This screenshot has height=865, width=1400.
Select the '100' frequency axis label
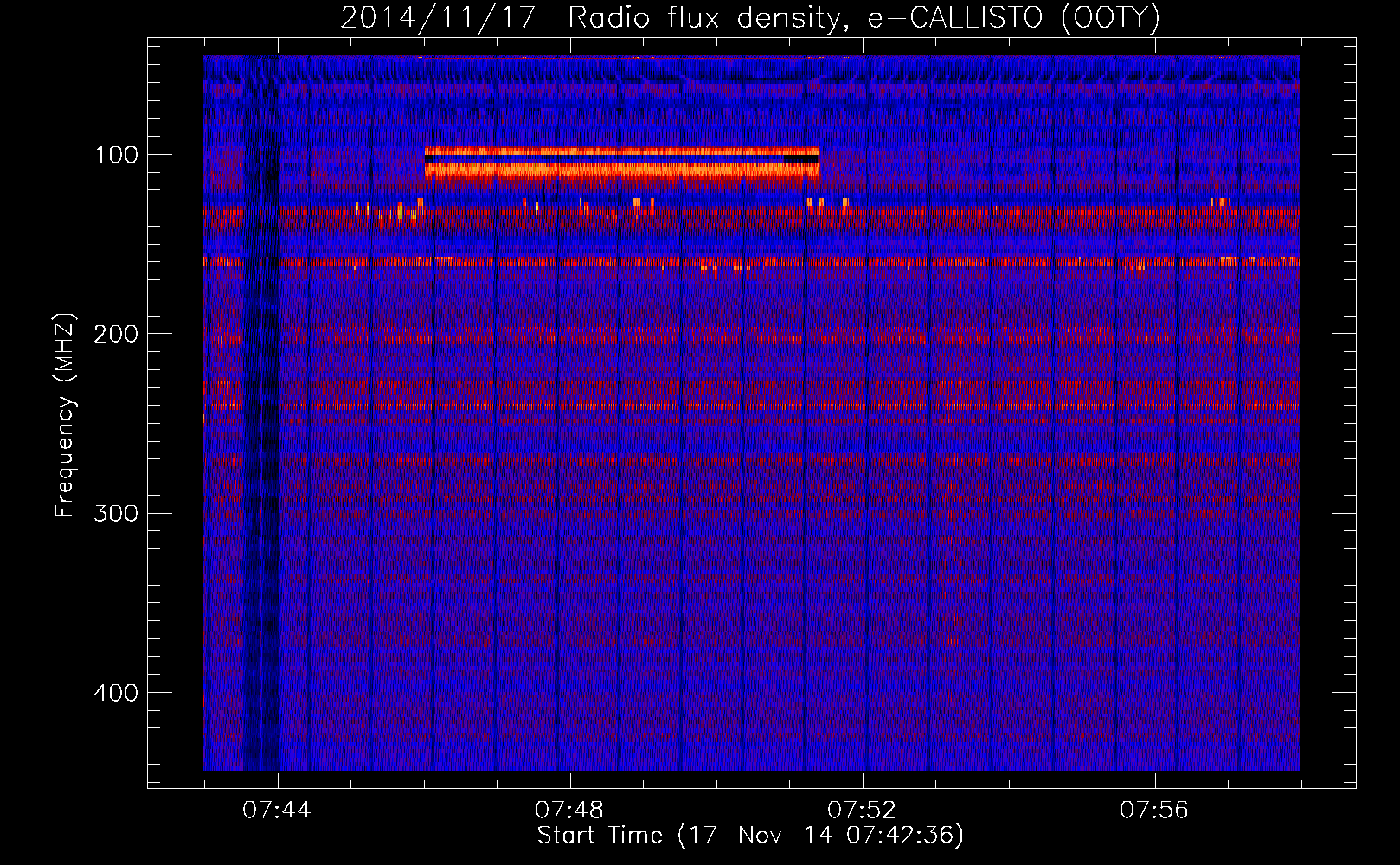tap(116, 155)
